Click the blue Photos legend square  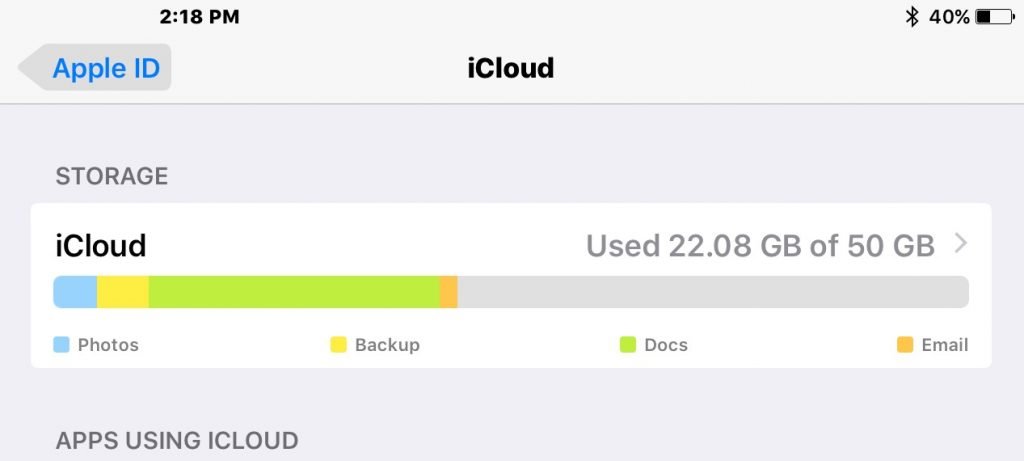coord(61,345)
